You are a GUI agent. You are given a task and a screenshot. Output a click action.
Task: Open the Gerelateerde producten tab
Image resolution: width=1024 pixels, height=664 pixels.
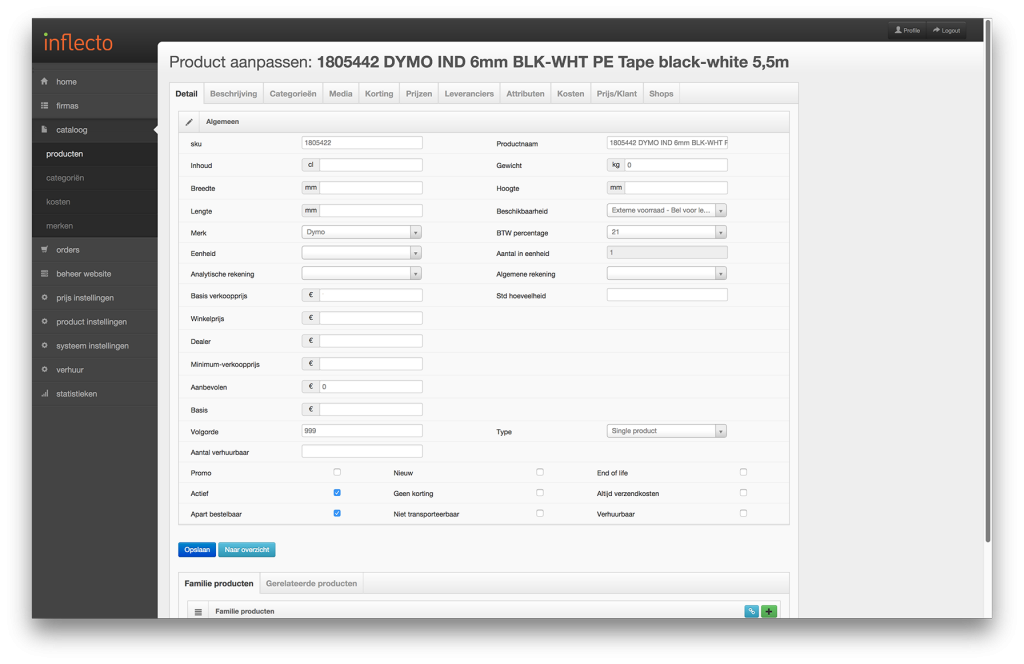pyautogui.click(x=312, y=583)
